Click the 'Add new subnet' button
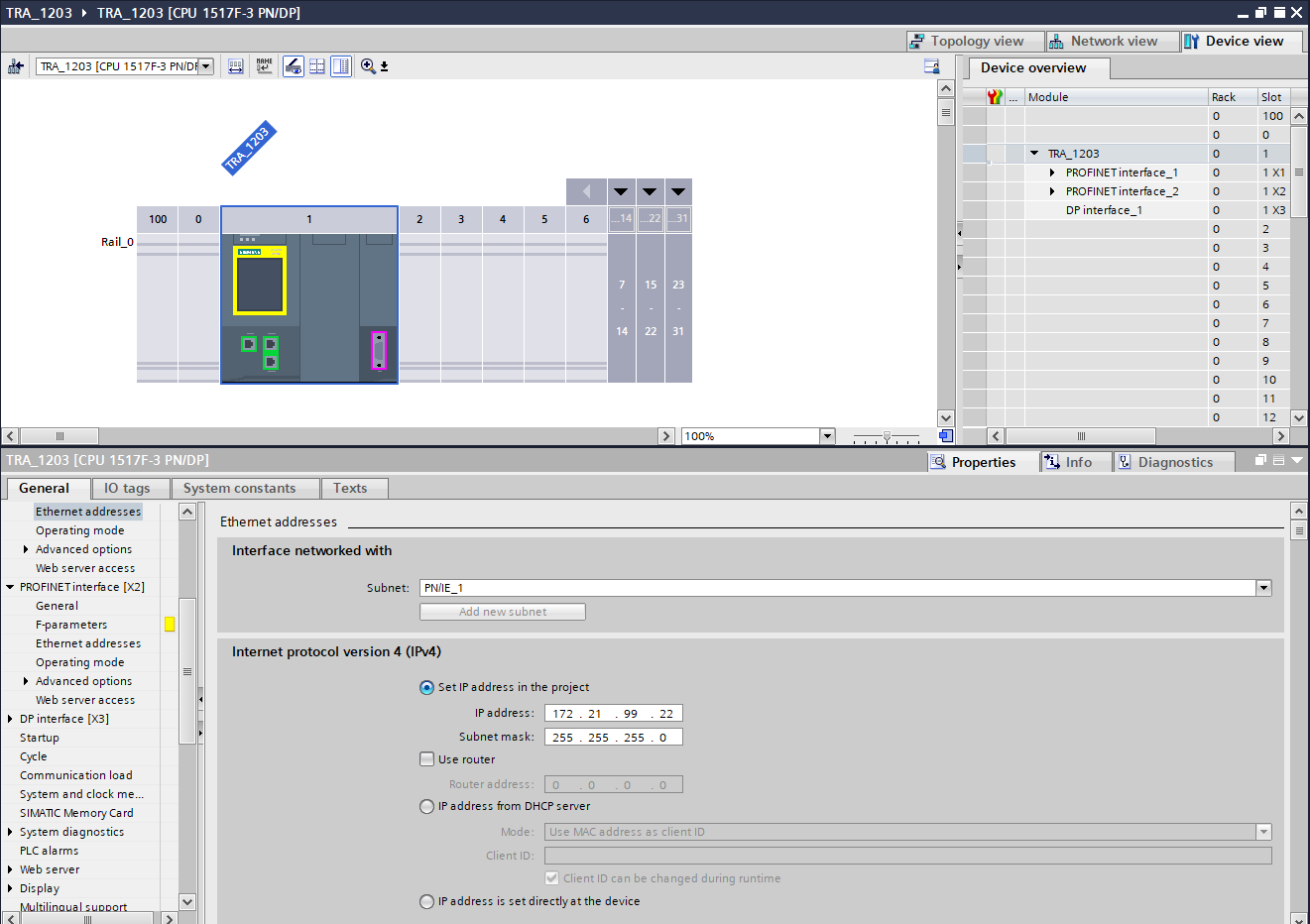Viewport: 1310px width, 924px height. [502, 612]
